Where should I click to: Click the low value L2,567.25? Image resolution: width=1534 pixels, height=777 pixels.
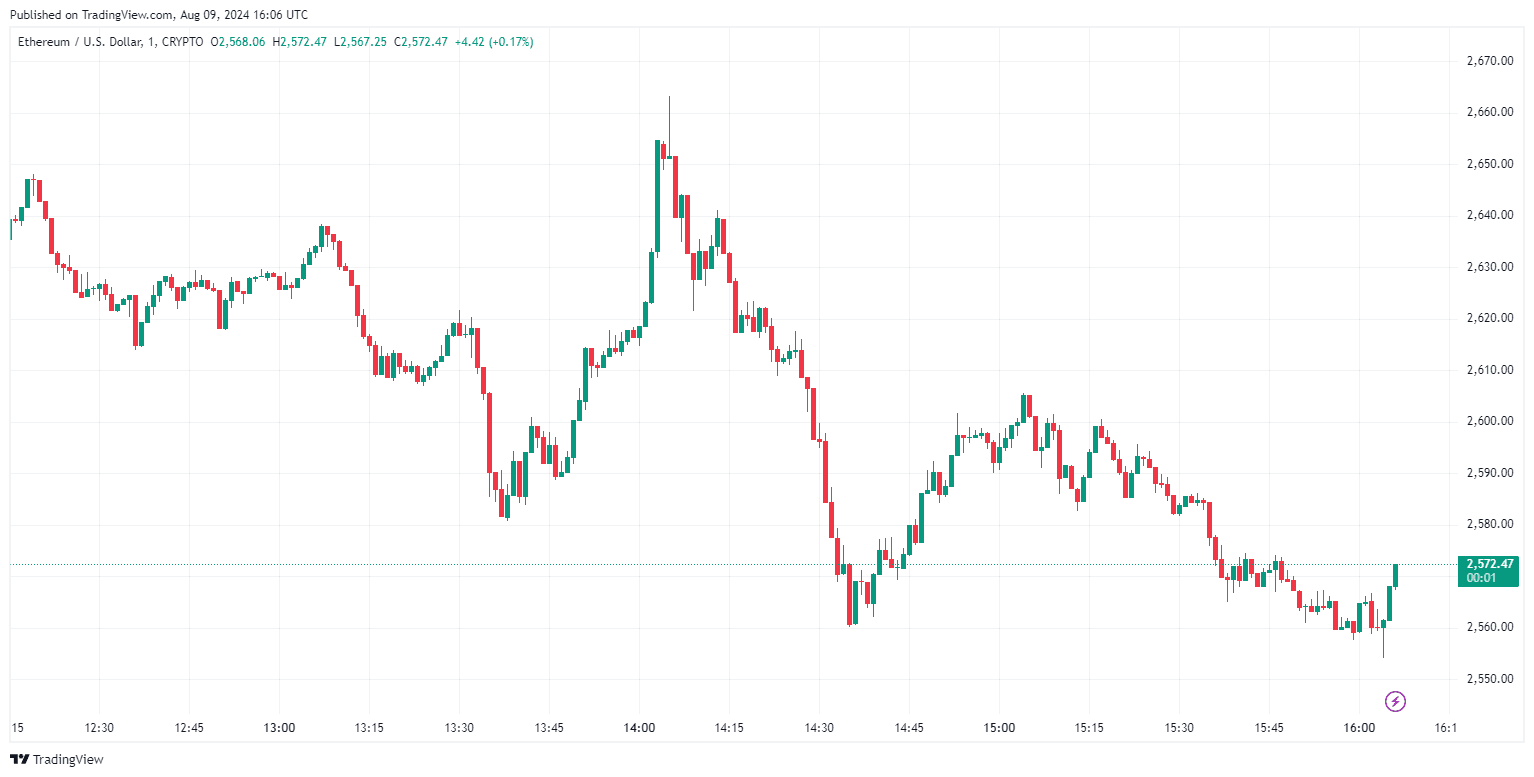[360, 42]
